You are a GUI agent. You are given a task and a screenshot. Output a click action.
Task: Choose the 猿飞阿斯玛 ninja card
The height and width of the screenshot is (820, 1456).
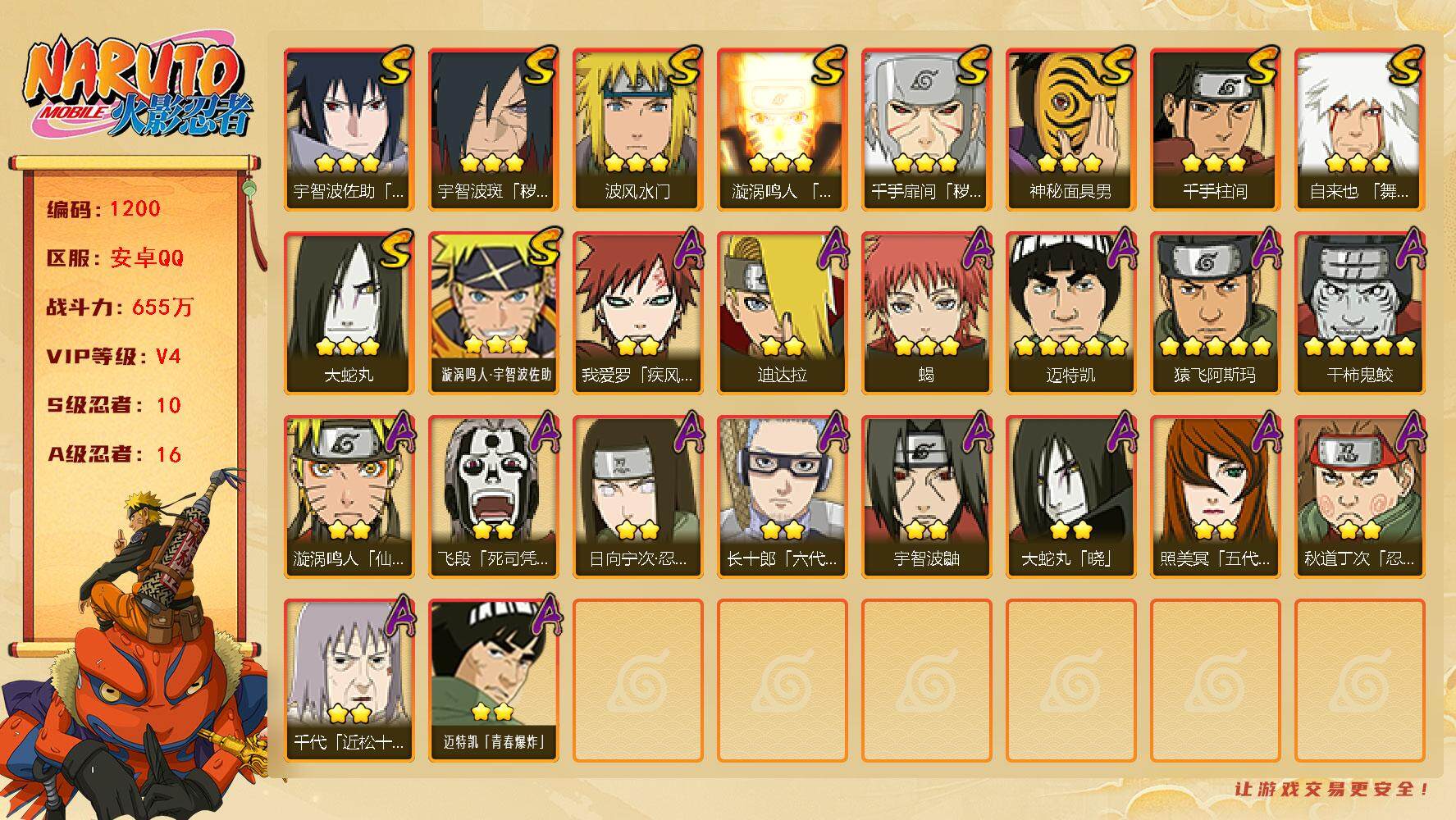(x=1215, y=312)
